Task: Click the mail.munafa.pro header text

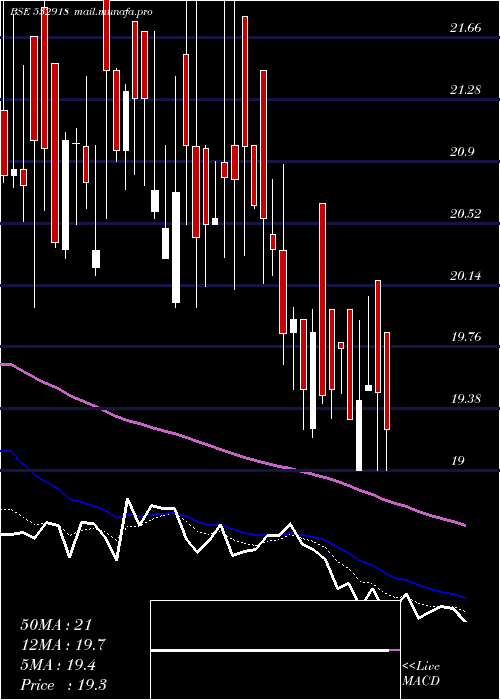Action: (x=113, y=12)
